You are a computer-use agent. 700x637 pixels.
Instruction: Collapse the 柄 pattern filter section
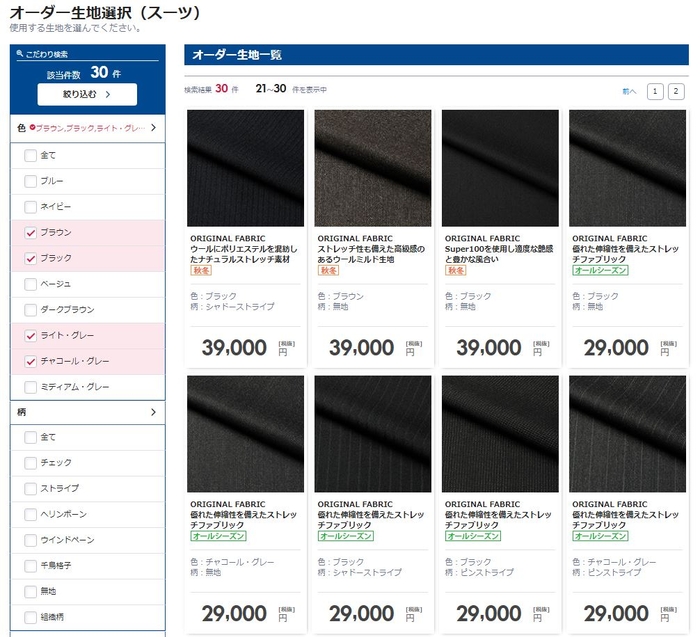[x=153, y=411]
